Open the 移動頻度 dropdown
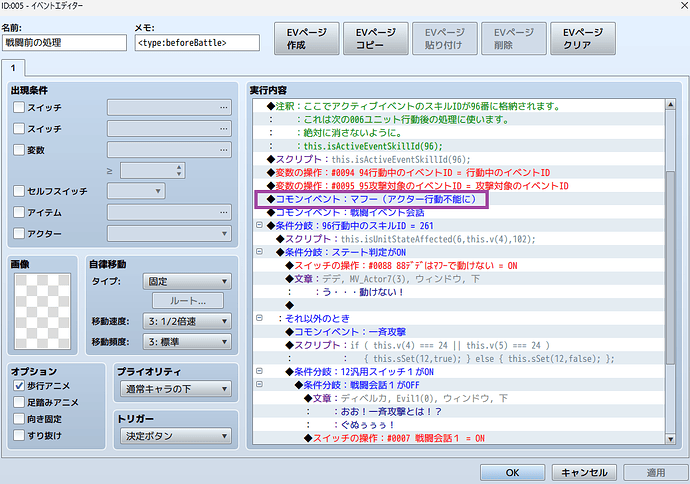 [x=187, y=342]
